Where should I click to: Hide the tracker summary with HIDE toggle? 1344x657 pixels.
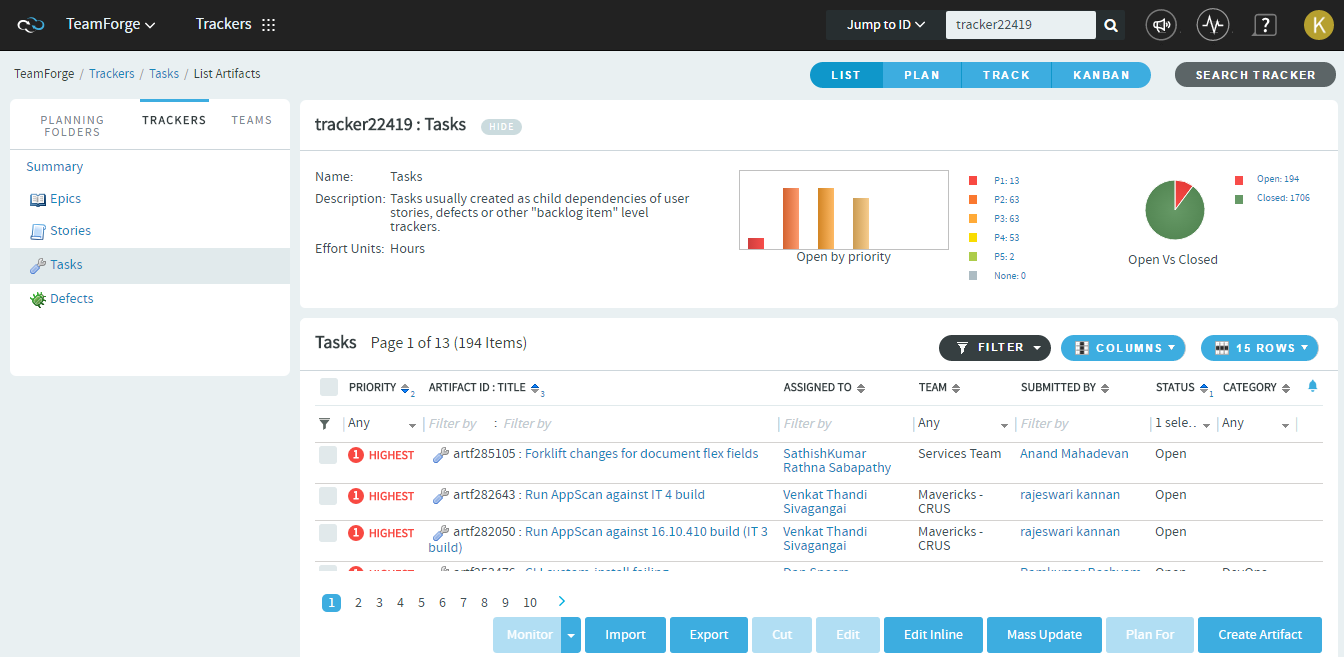point(501,126)
